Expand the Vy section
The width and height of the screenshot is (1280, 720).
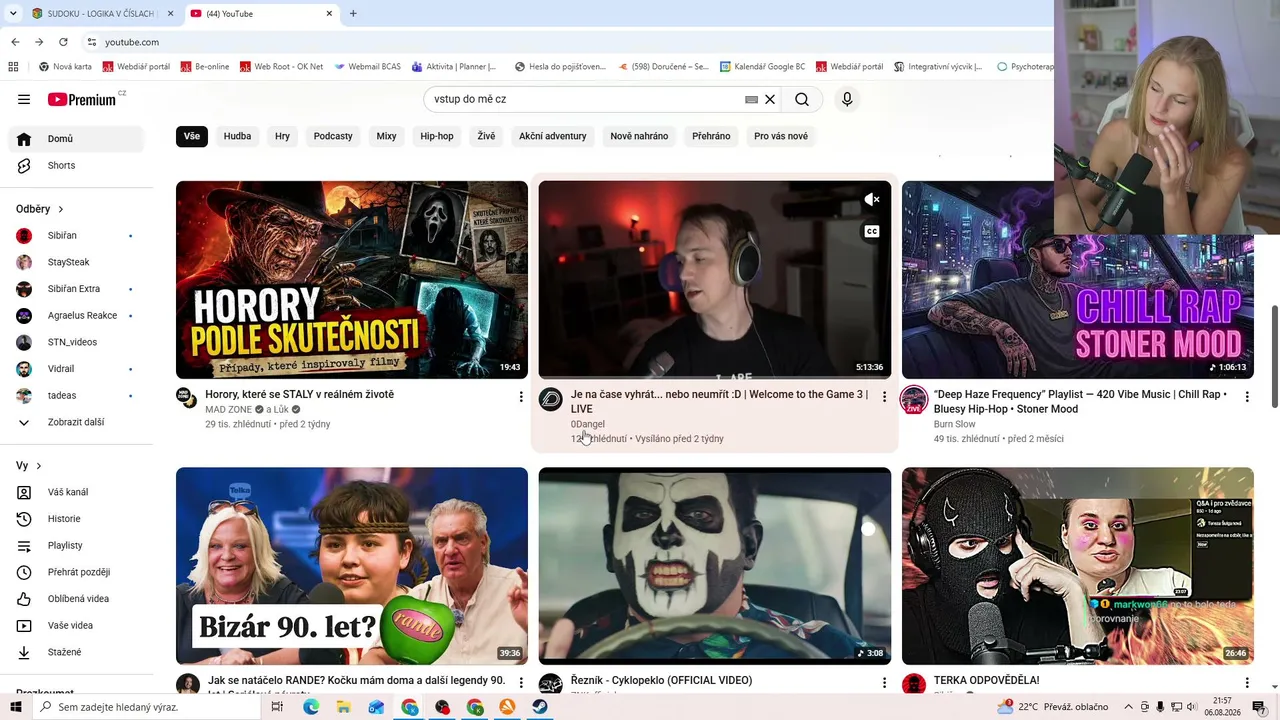(29, 466)
